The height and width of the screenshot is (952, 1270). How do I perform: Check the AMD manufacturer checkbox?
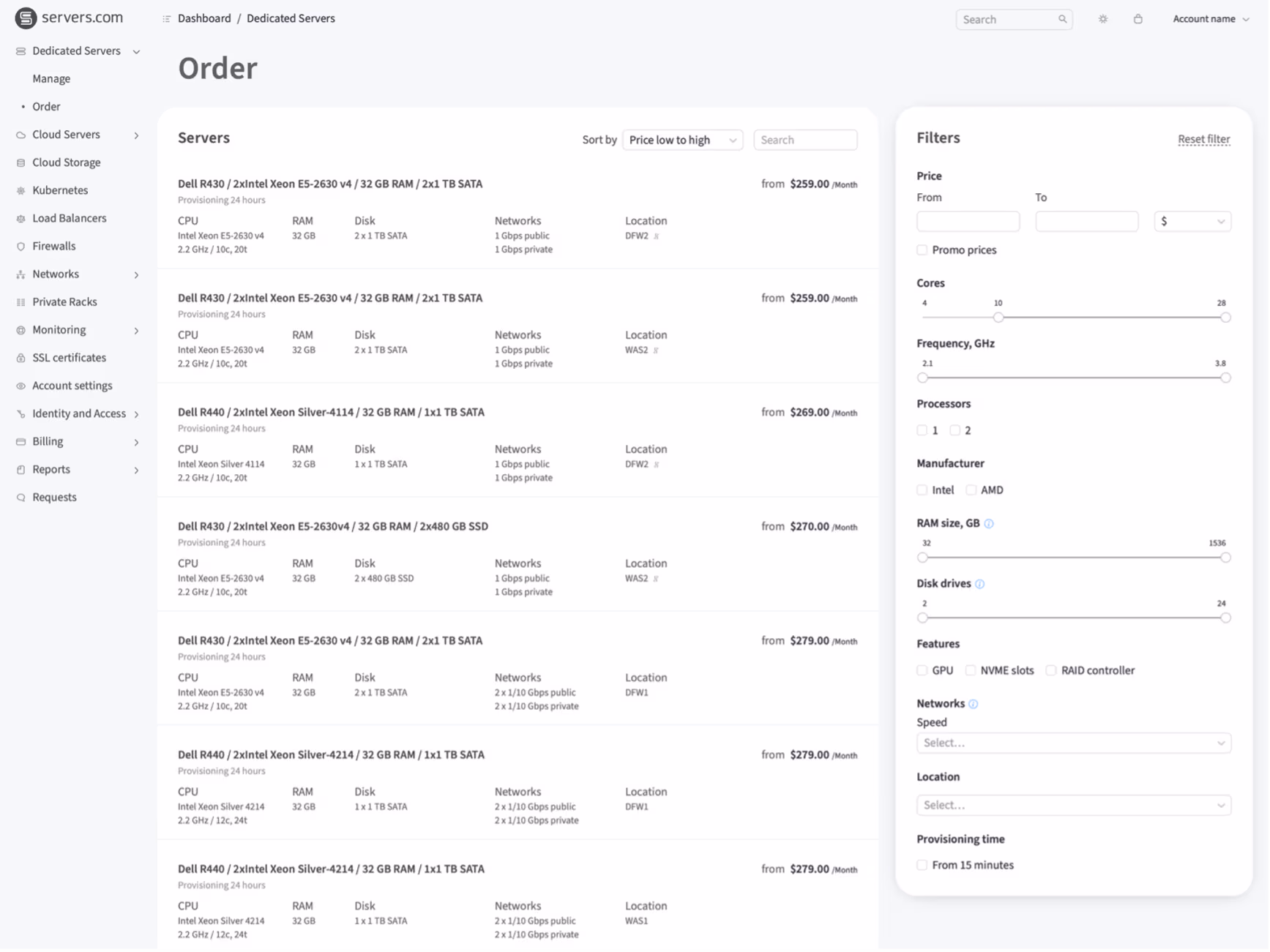[x=971, y=490]
